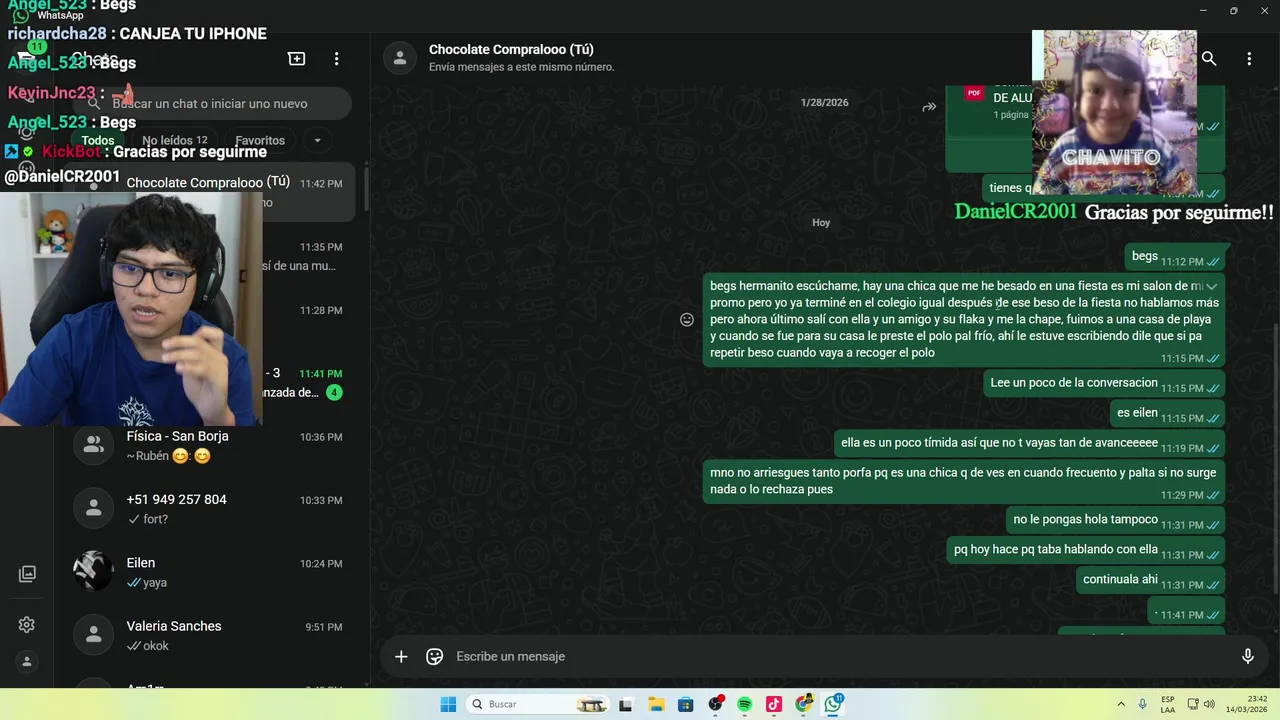
Task: Click the "1/28/2026" date label
Action: [824, 103]
